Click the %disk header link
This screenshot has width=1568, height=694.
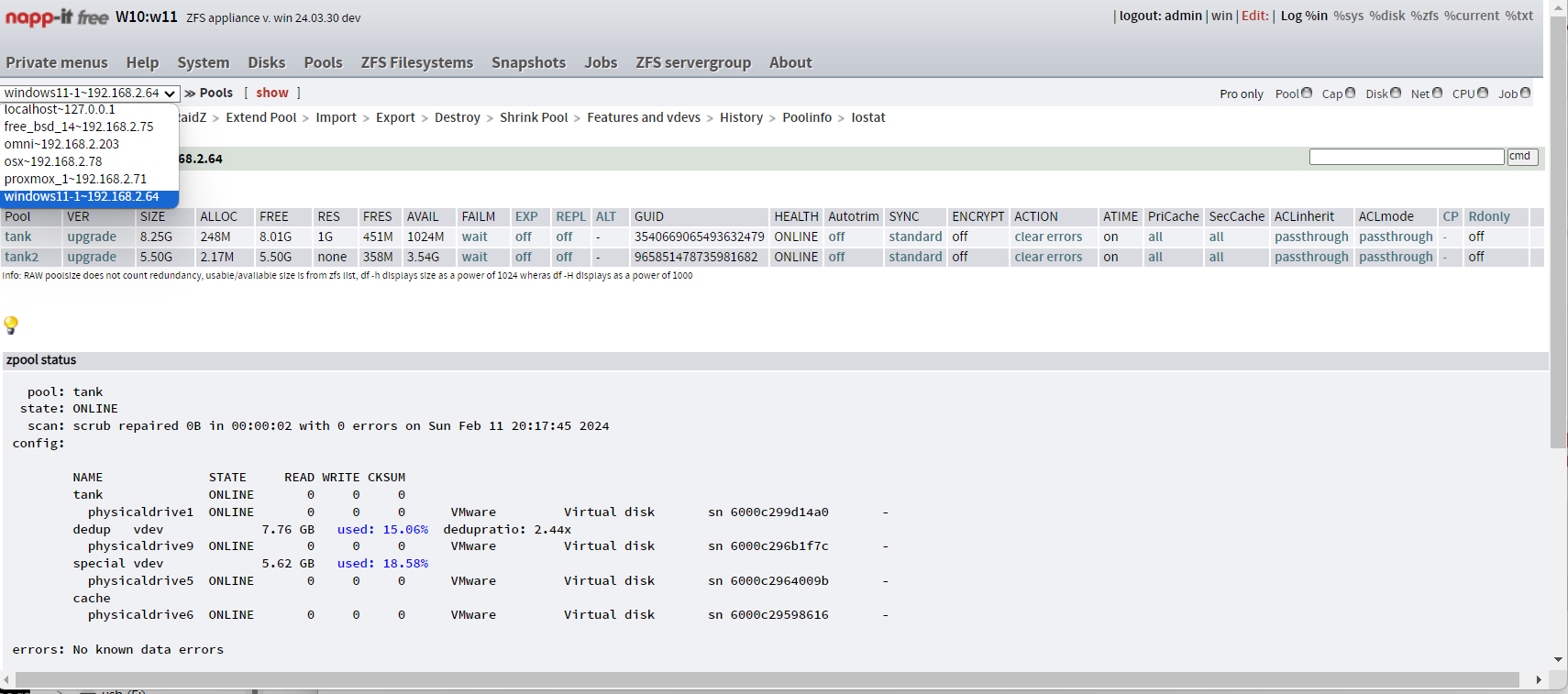(x=1387, y=16)
